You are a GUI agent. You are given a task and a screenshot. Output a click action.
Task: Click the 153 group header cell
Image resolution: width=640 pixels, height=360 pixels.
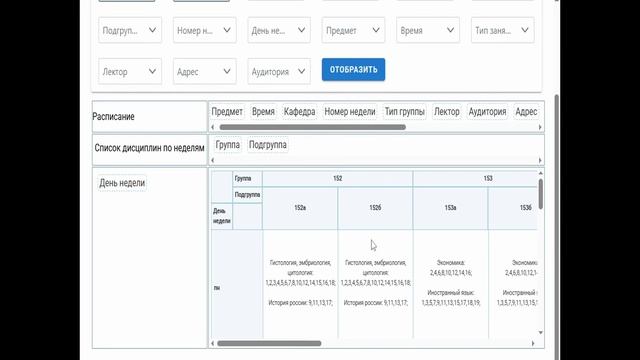point(475,179)
